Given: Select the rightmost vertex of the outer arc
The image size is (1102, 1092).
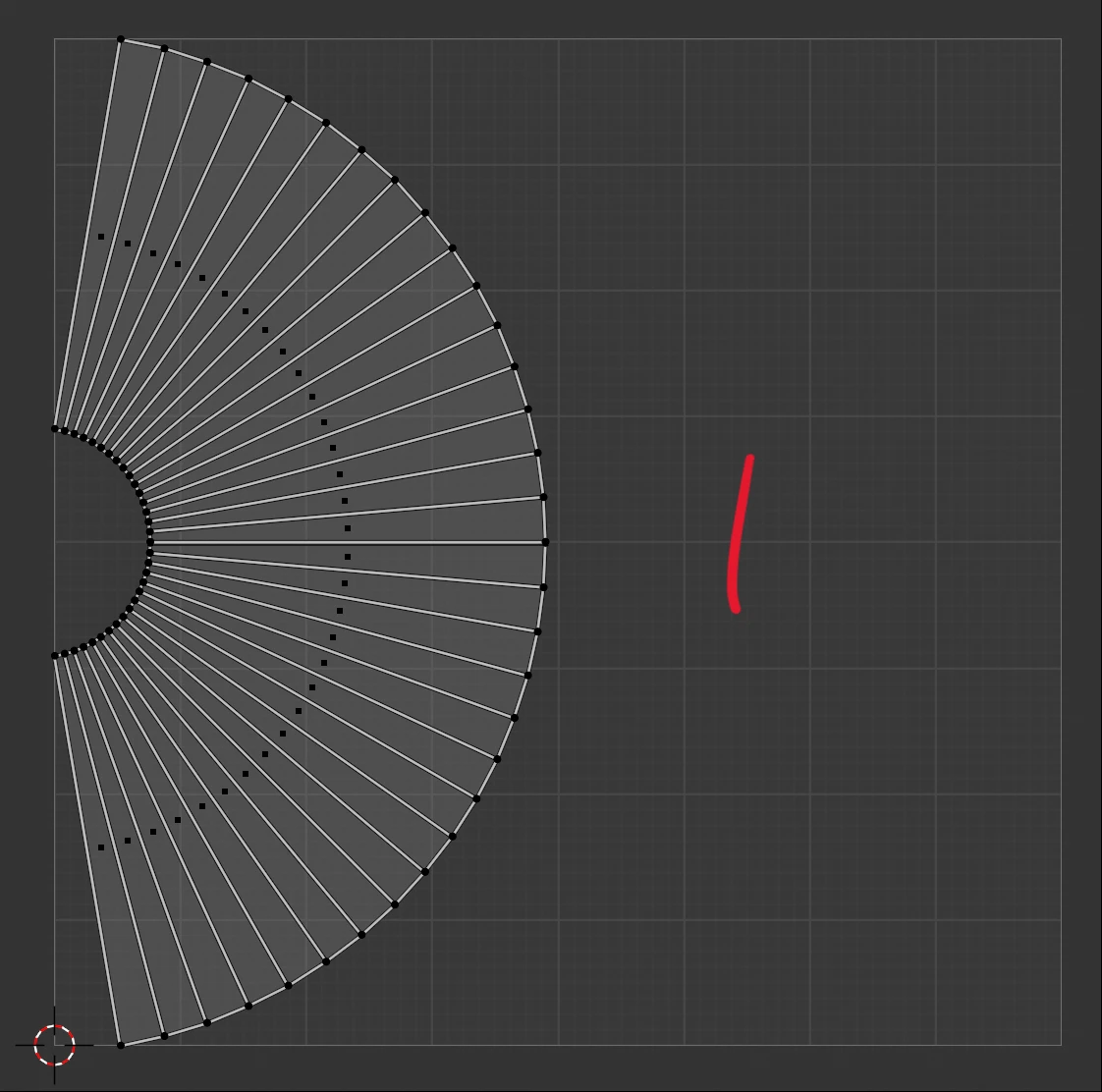Looking at the screenshot, I should coord(545,542).
